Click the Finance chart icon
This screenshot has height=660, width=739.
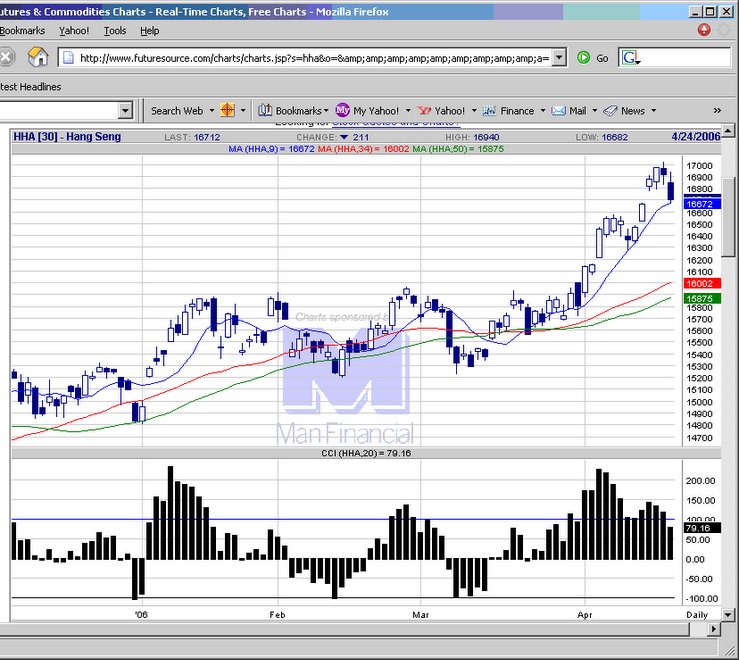pos(489,111)
